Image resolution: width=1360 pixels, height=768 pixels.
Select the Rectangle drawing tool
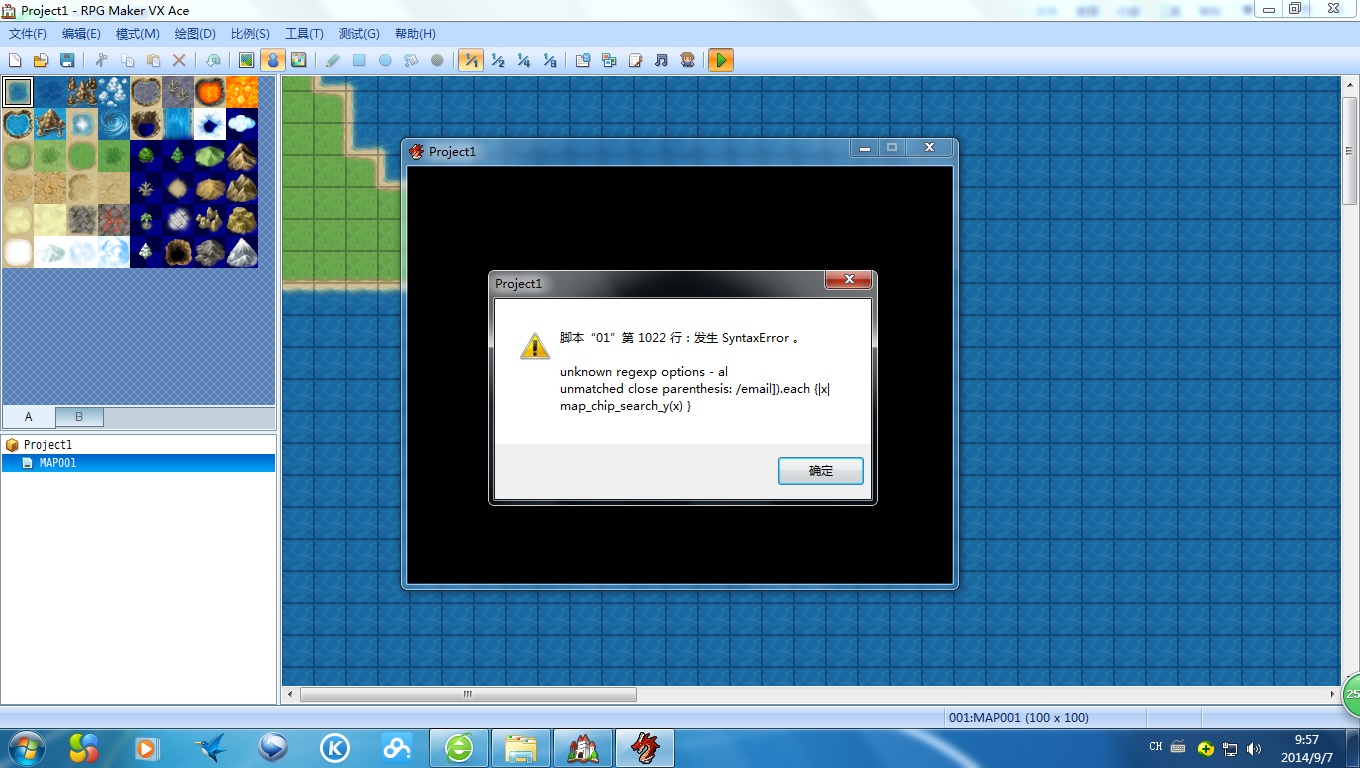click(359, 60)
